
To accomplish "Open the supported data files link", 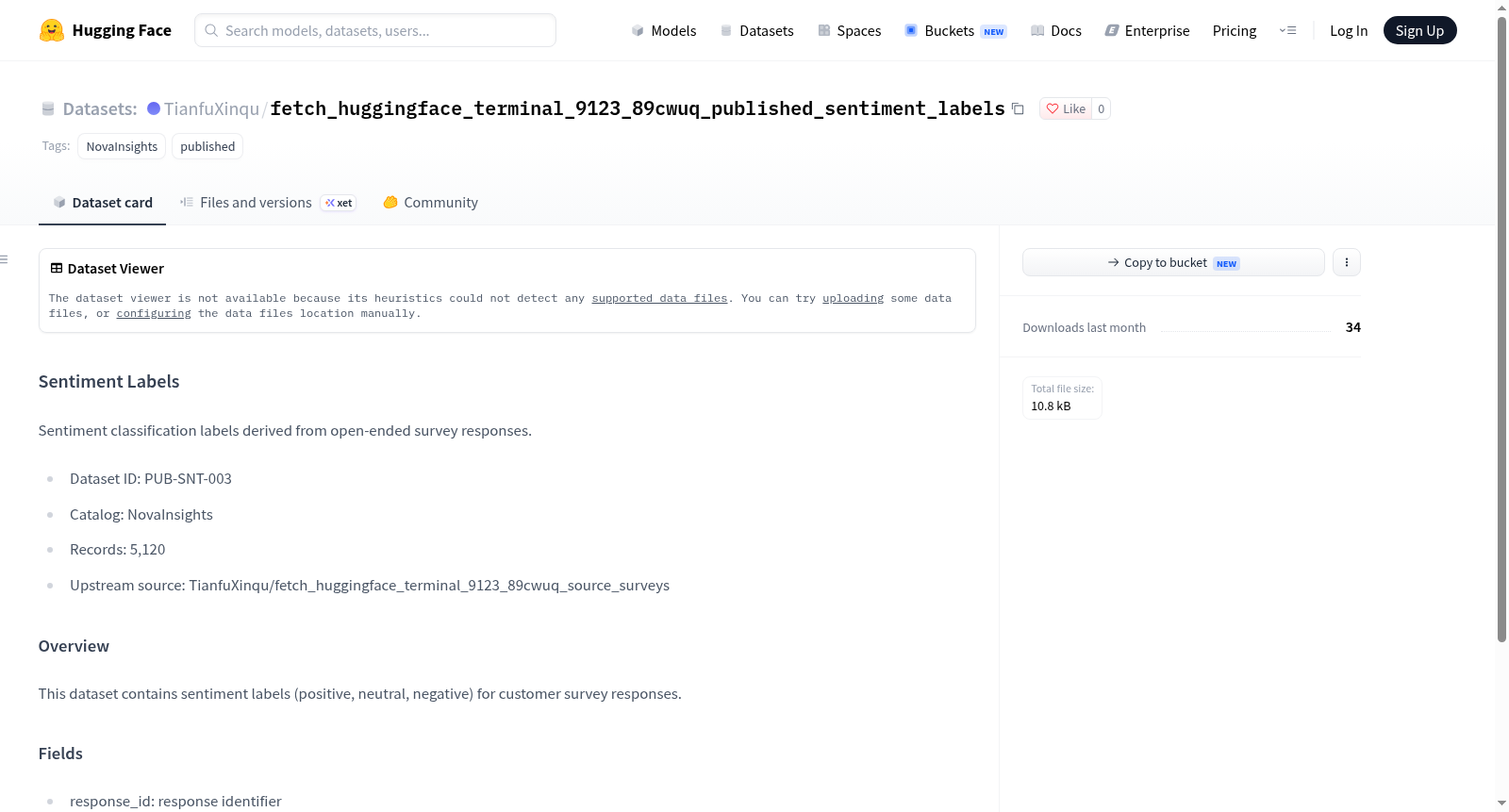I will pyautogui.click(x=659, y=298).
